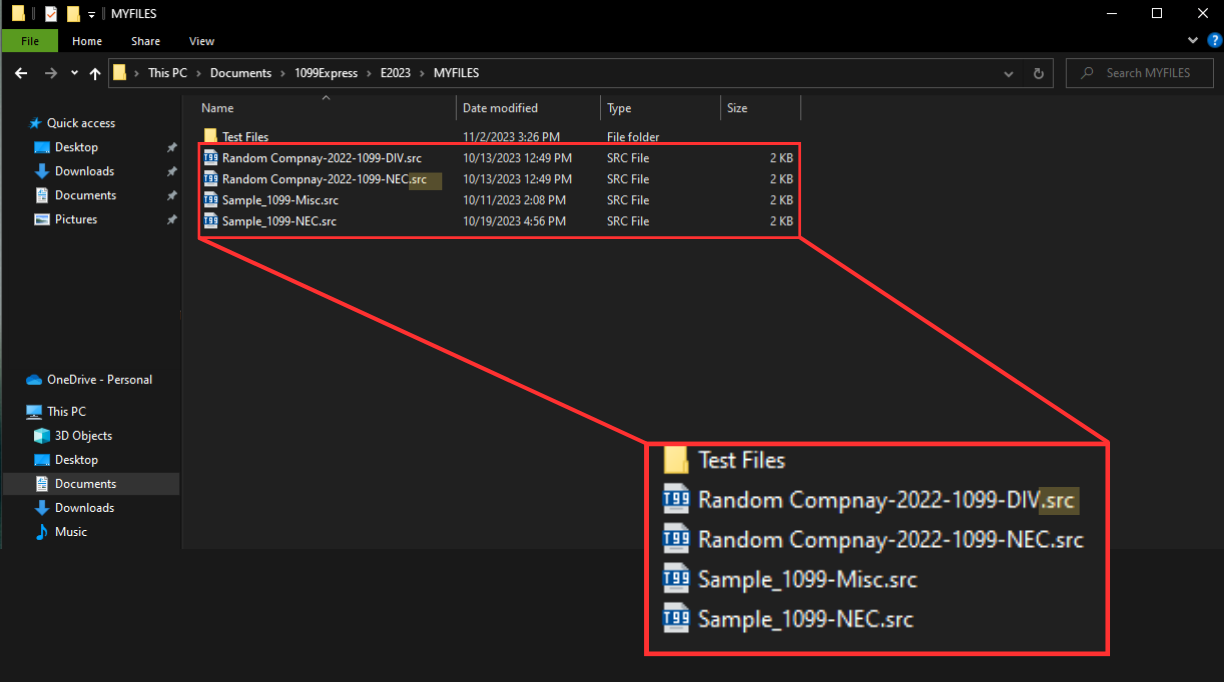The width and height of the screenshot is (1224, 682).
Task: Open the File menu
Action: click(29, 41)
